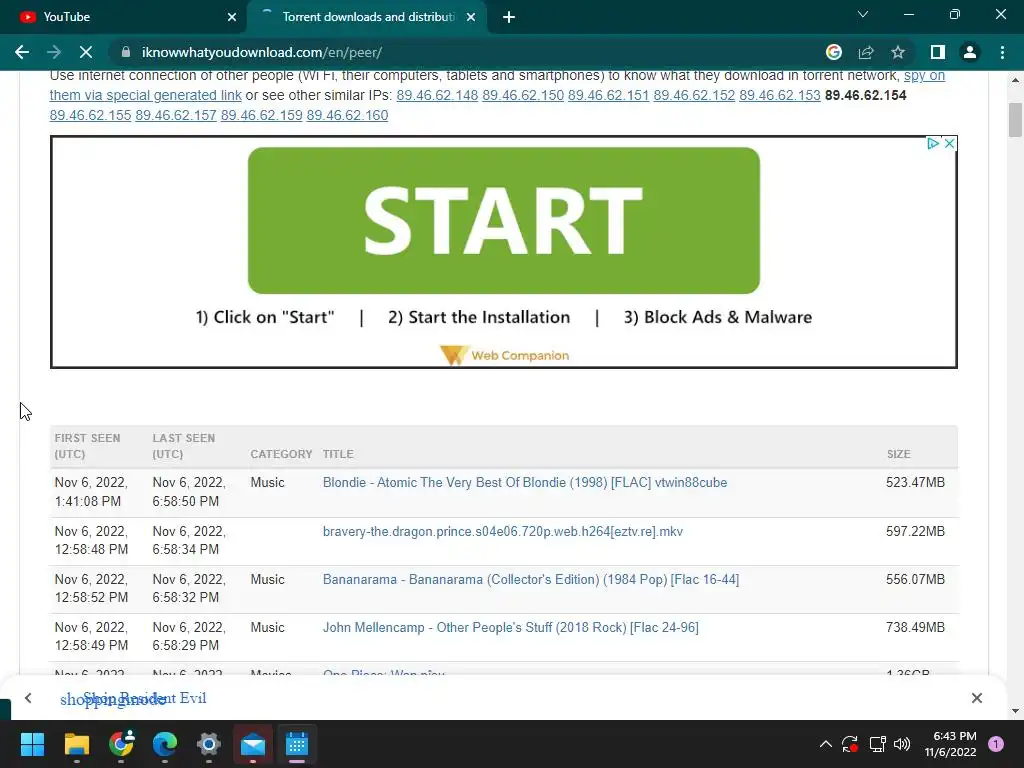Go back to the previous page

tap(22, 52)
